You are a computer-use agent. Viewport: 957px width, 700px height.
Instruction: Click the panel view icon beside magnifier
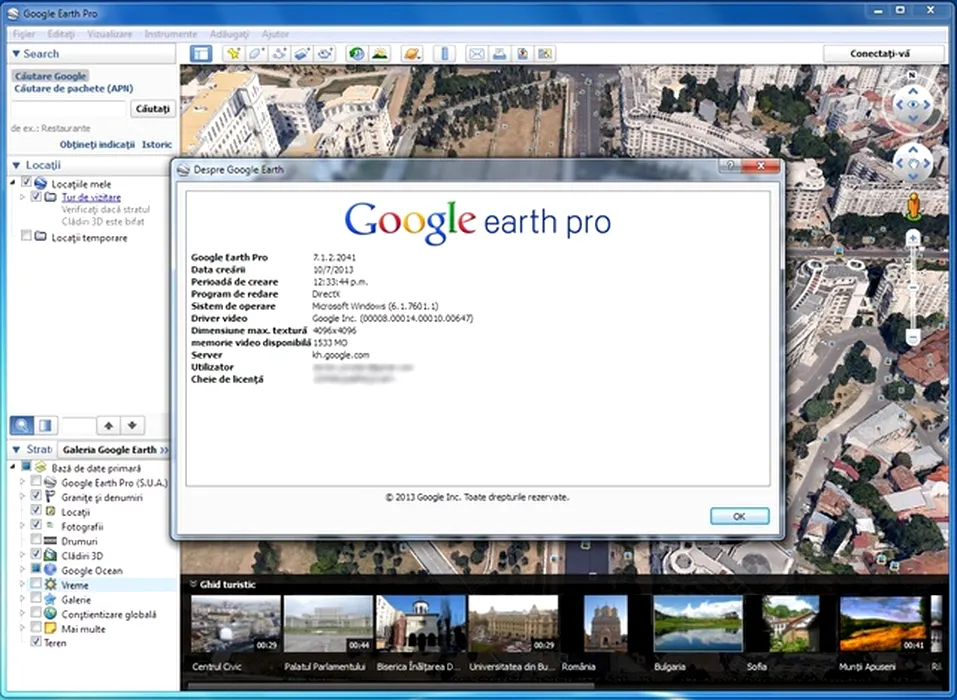45,425
